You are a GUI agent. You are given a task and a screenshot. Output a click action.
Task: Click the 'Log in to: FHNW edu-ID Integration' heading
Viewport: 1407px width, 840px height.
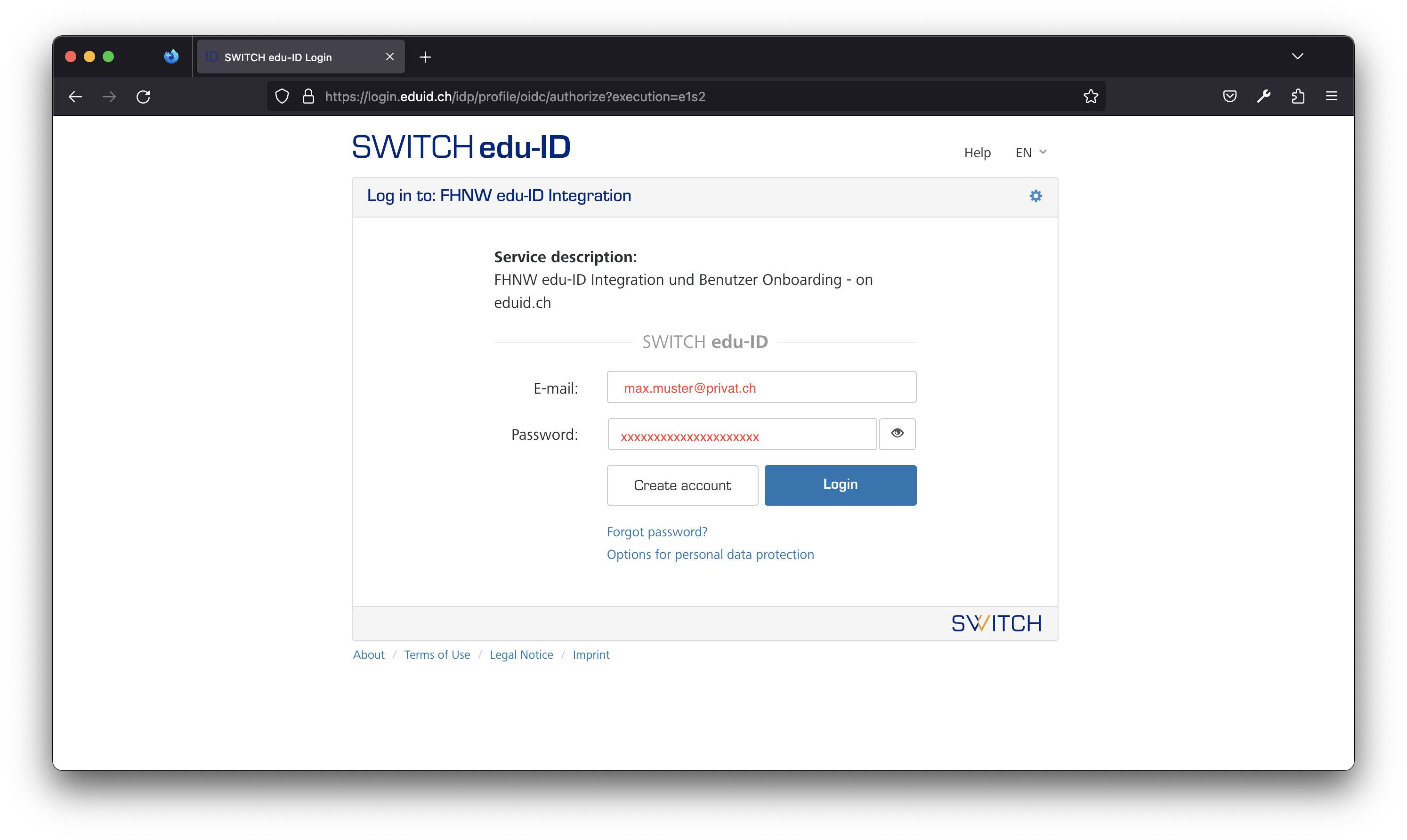(x=499, y=195)
